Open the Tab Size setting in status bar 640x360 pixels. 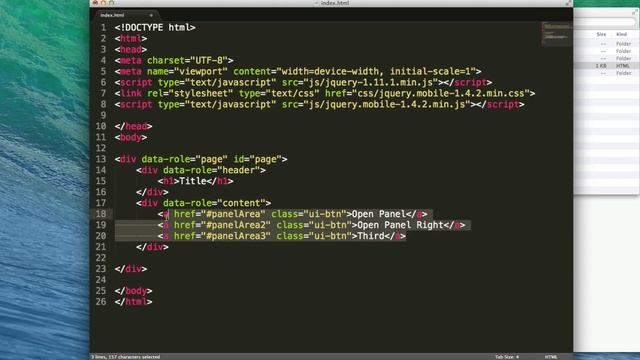507,357
